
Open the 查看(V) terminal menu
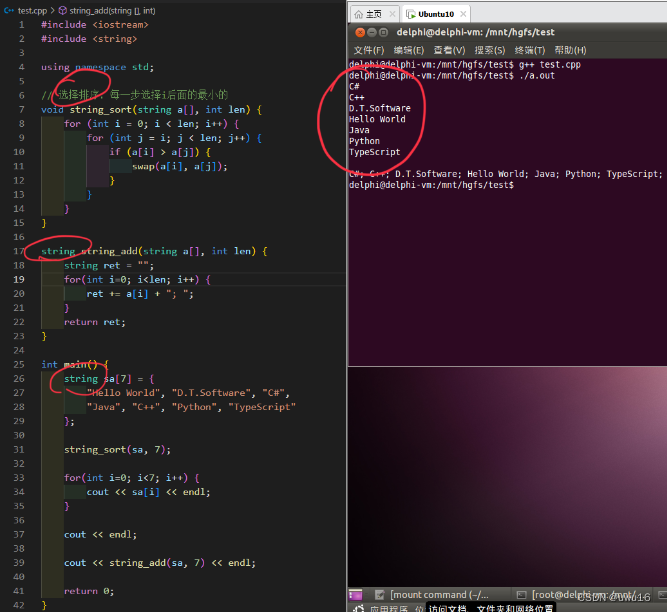449,50
